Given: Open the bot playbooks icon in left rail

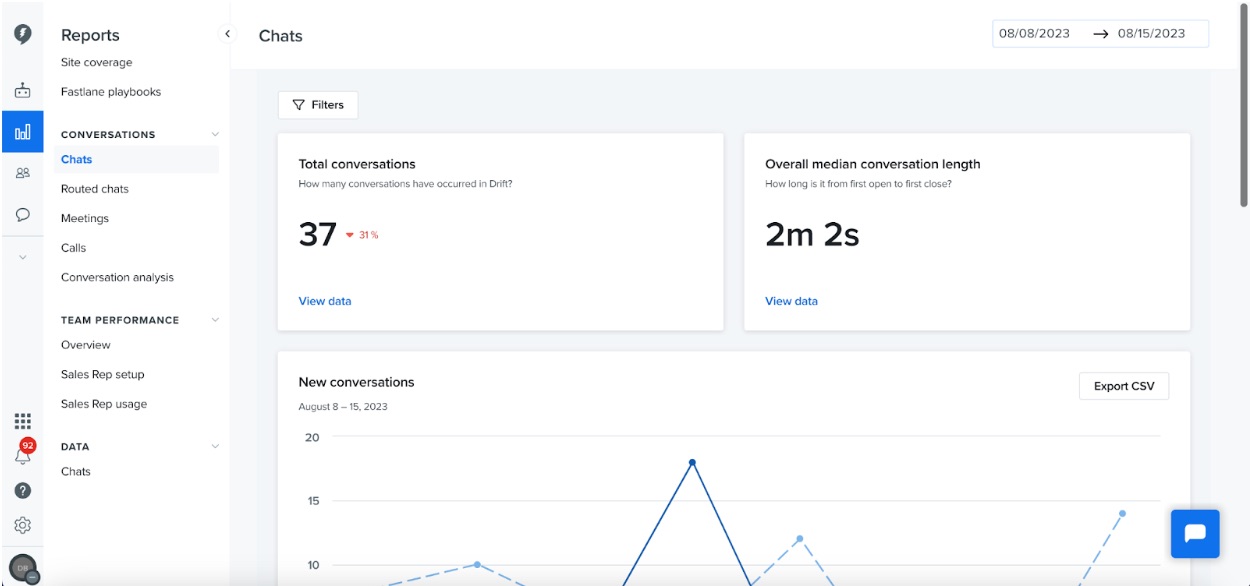Looking at the screenshot, I should pyautogui.click(x=22, y=91).
